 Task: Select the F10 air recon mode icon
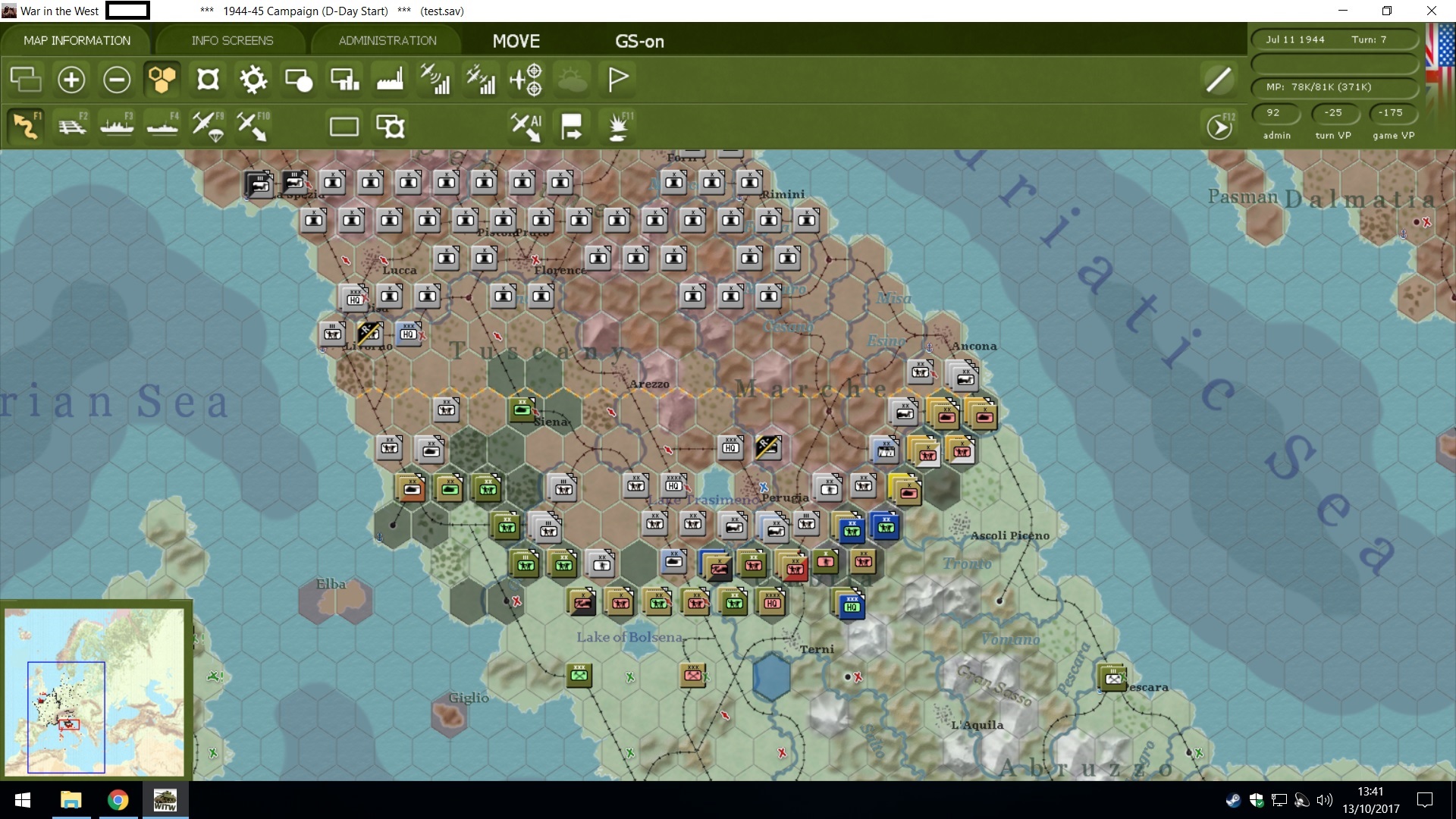click(253, 126)
